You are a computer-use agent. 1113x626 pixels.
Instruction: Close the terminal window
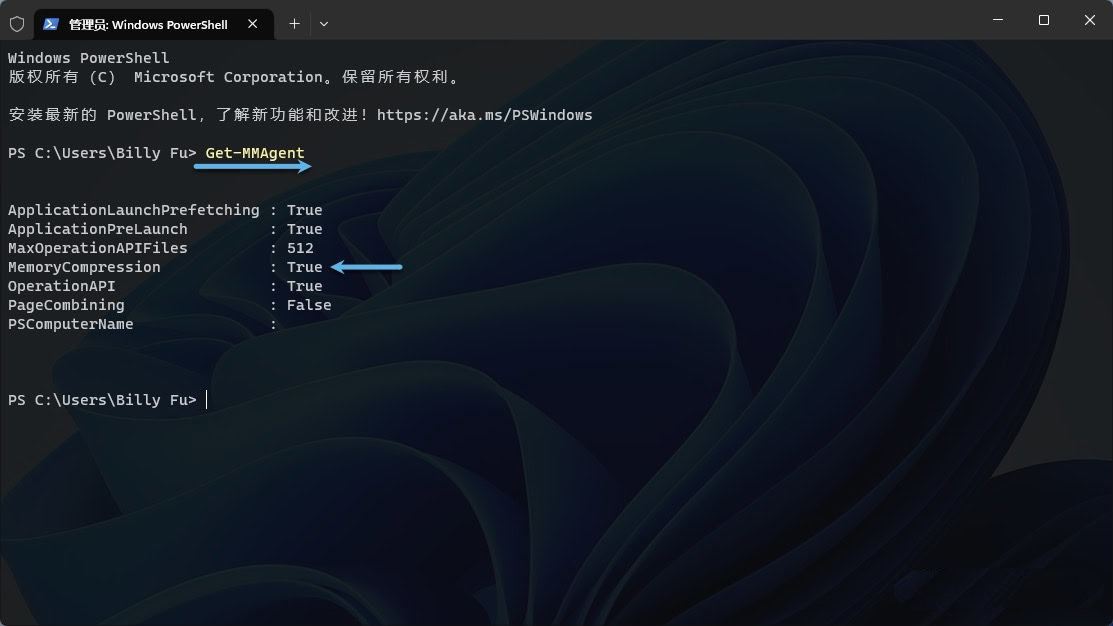pos(1090,20)
